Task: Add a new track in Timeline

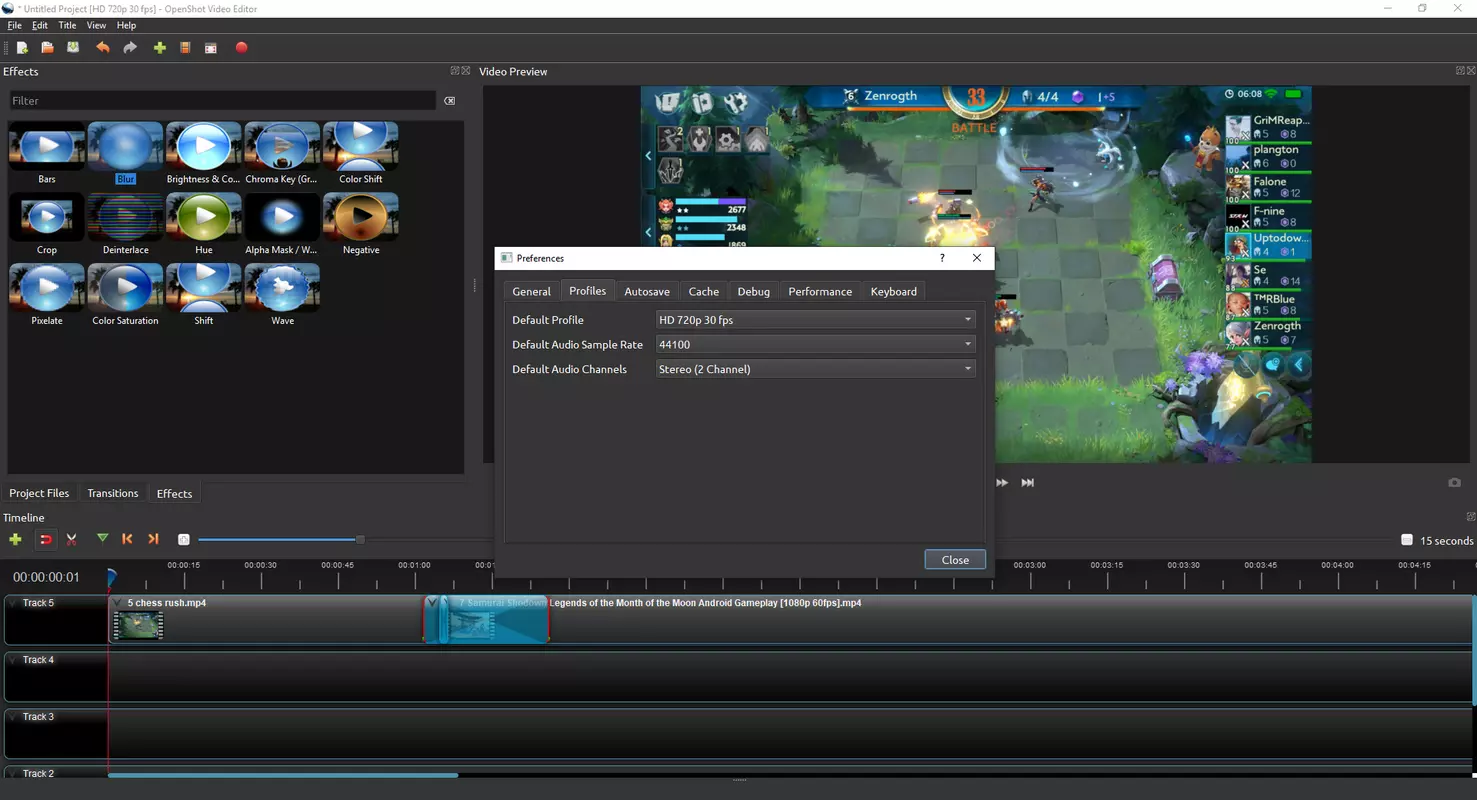Action: pyautogui.click(x=15, y=539)
